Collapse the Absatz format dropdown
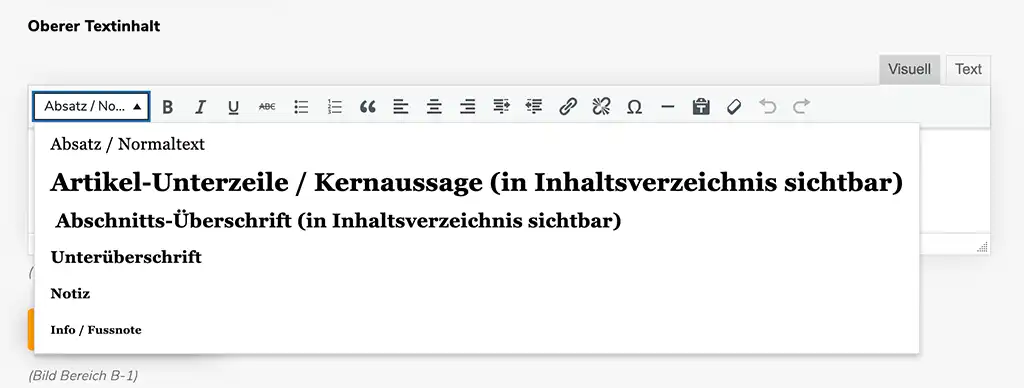Viewport: 1024px width, 388px height. [x=91, y=106]
